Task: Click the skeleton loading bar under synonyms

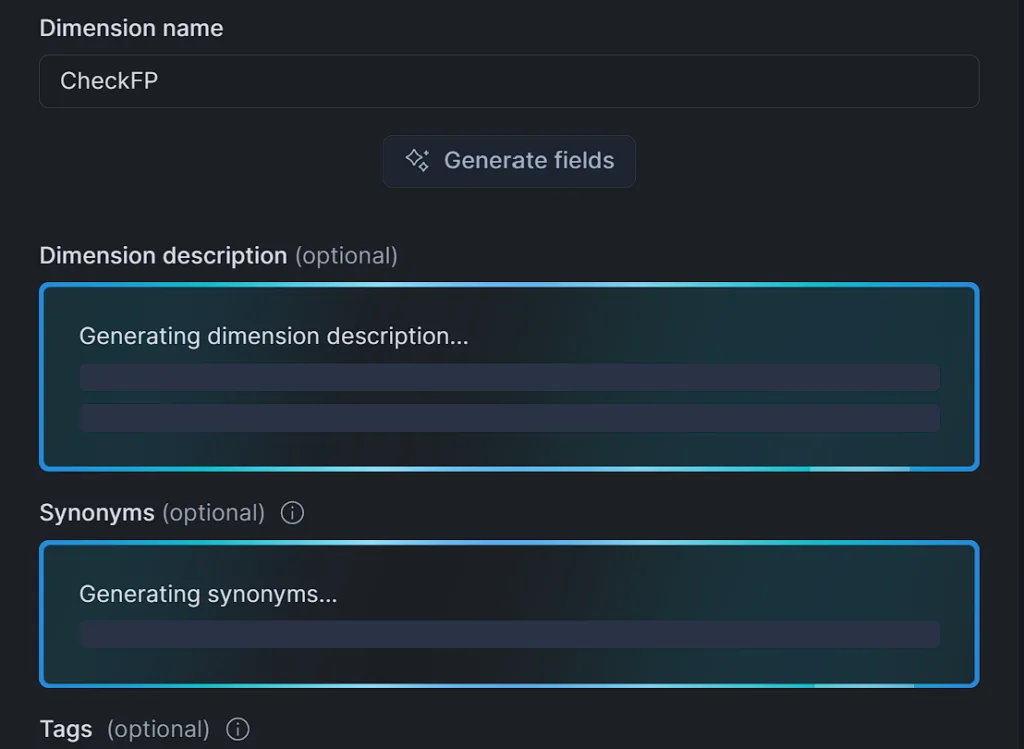Action: click(x=509, y=634)
